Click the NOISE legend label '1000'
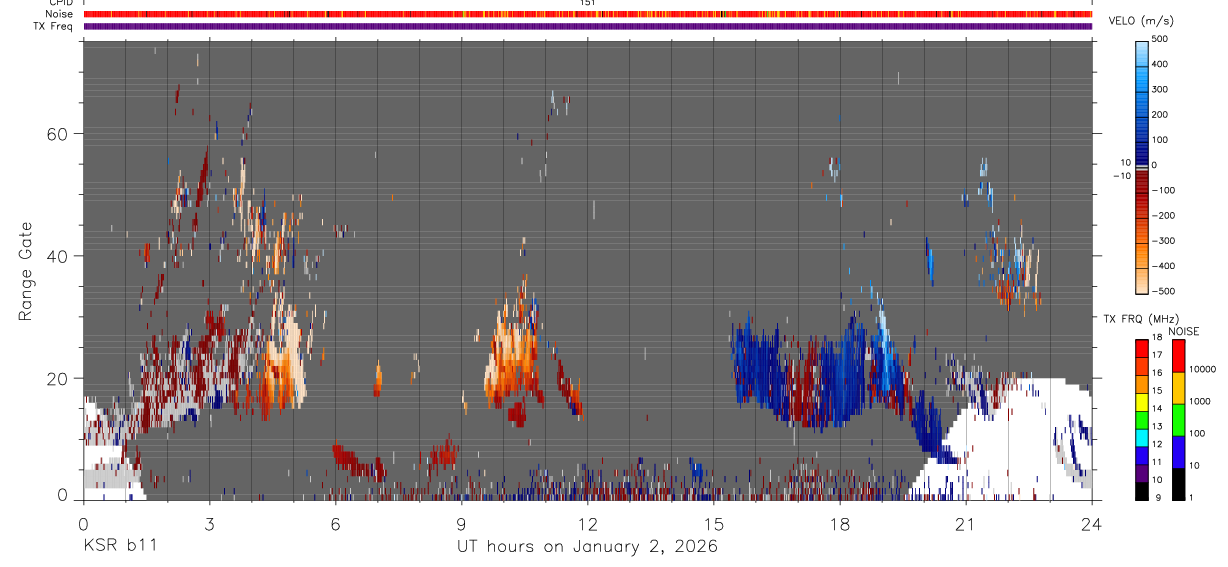 click(1200, 400)
